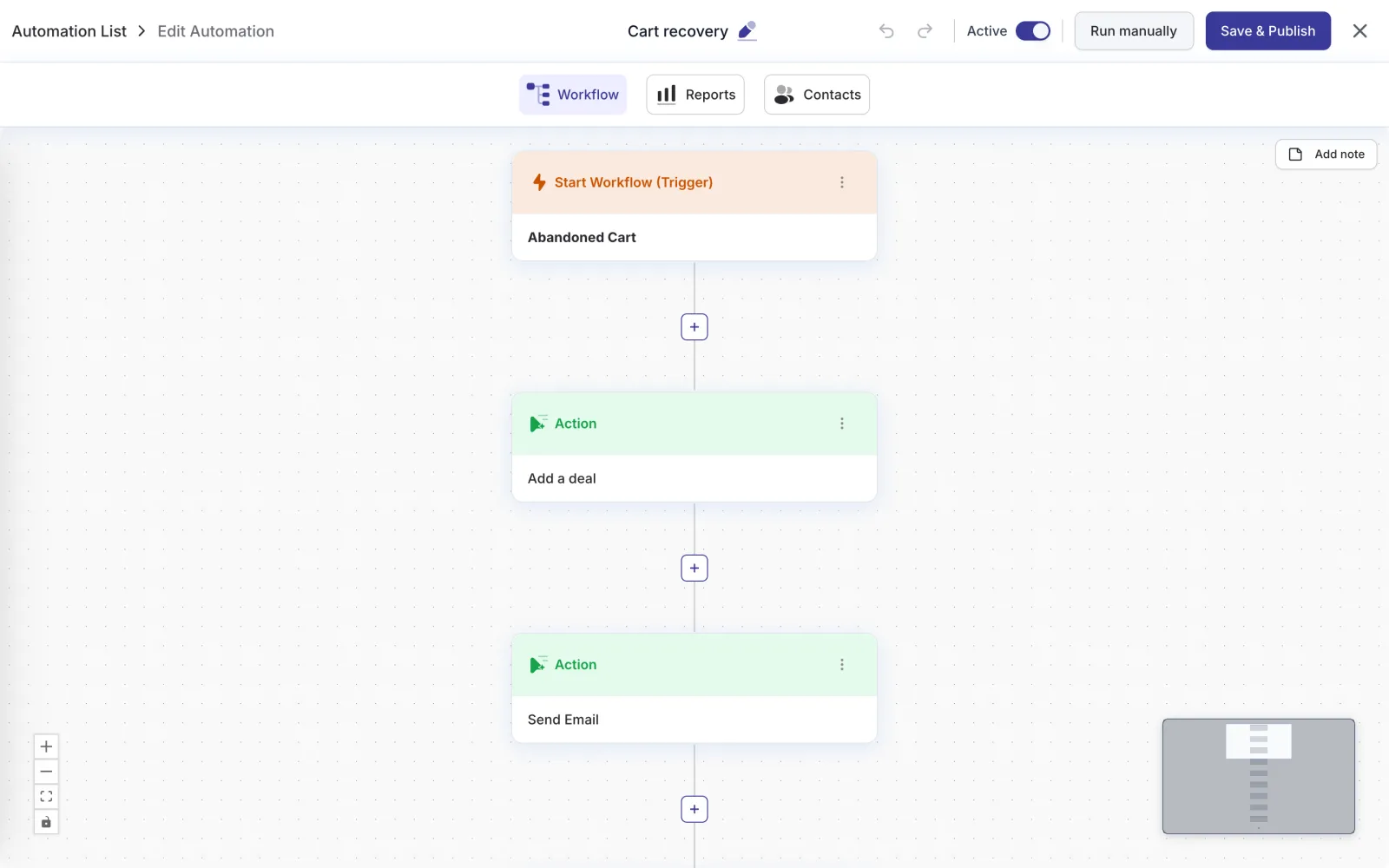This screenshot has width=1389, height=868.
Task: Add a step after Send Email
Action: point(694,810)
